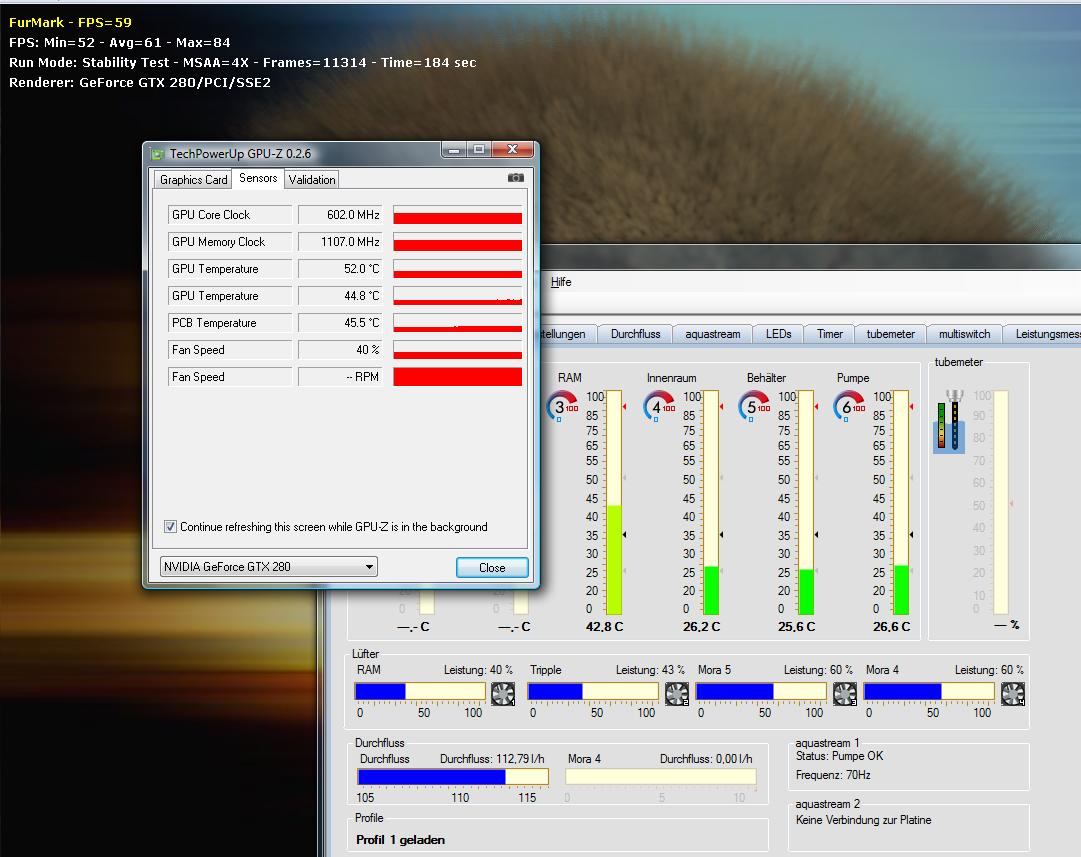Click the Fan Speed RPM value
The width and height of the screenshot is (1081, 857).
341,376
